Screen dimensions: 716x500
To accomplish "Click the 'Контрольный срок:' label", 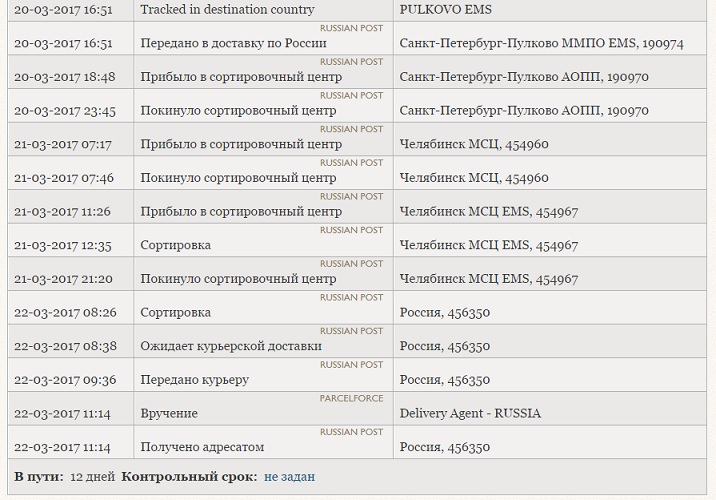I will [x=189, y=477].
